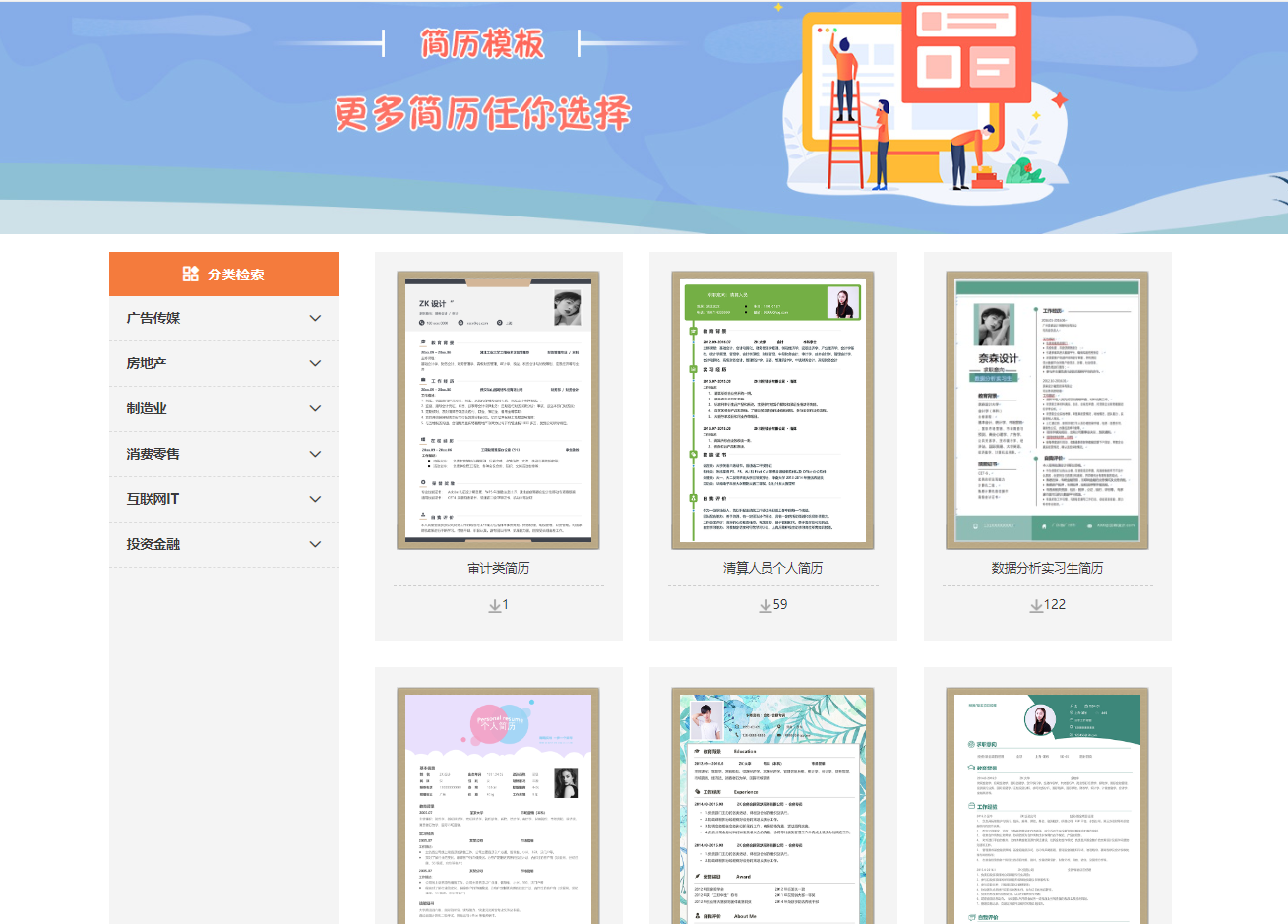Open the 数据分析实习生简历 title link
Screen dimensions: 1288x924
[1047, 568]
